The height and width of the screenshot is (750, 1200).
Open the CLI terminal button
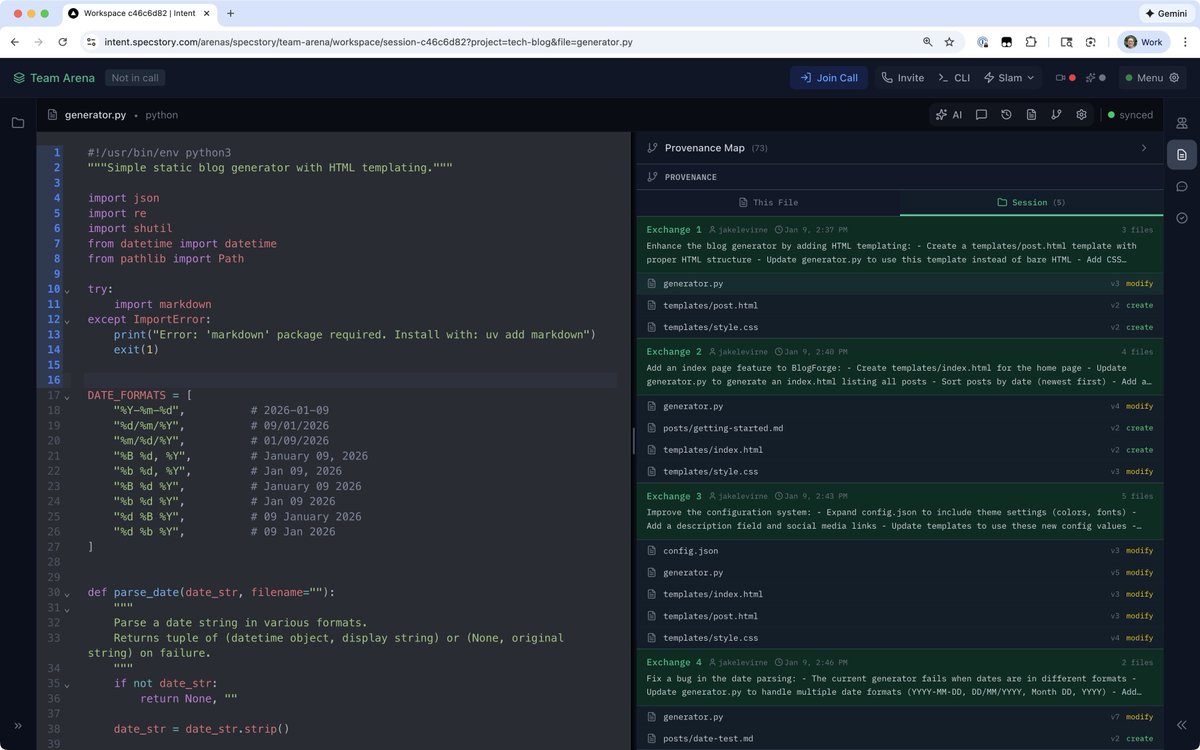(x=954, y=78)
